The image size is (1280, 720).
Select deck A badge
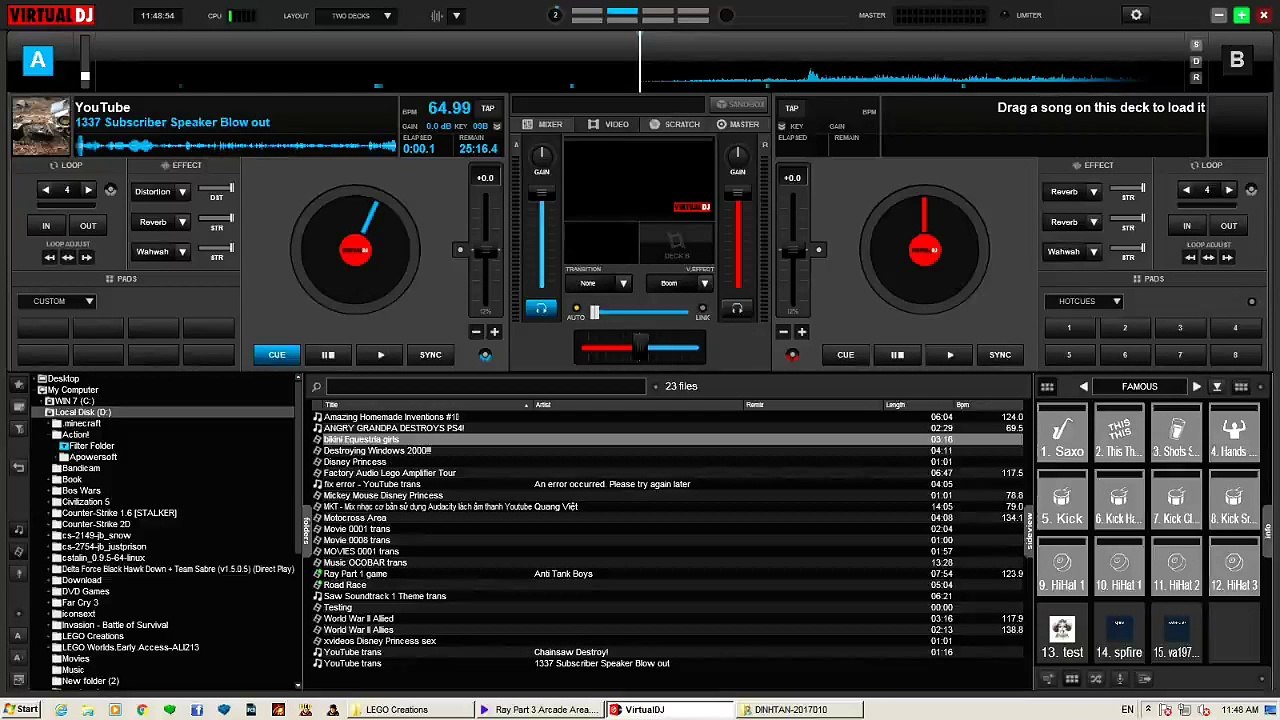(x=38, y=60)
